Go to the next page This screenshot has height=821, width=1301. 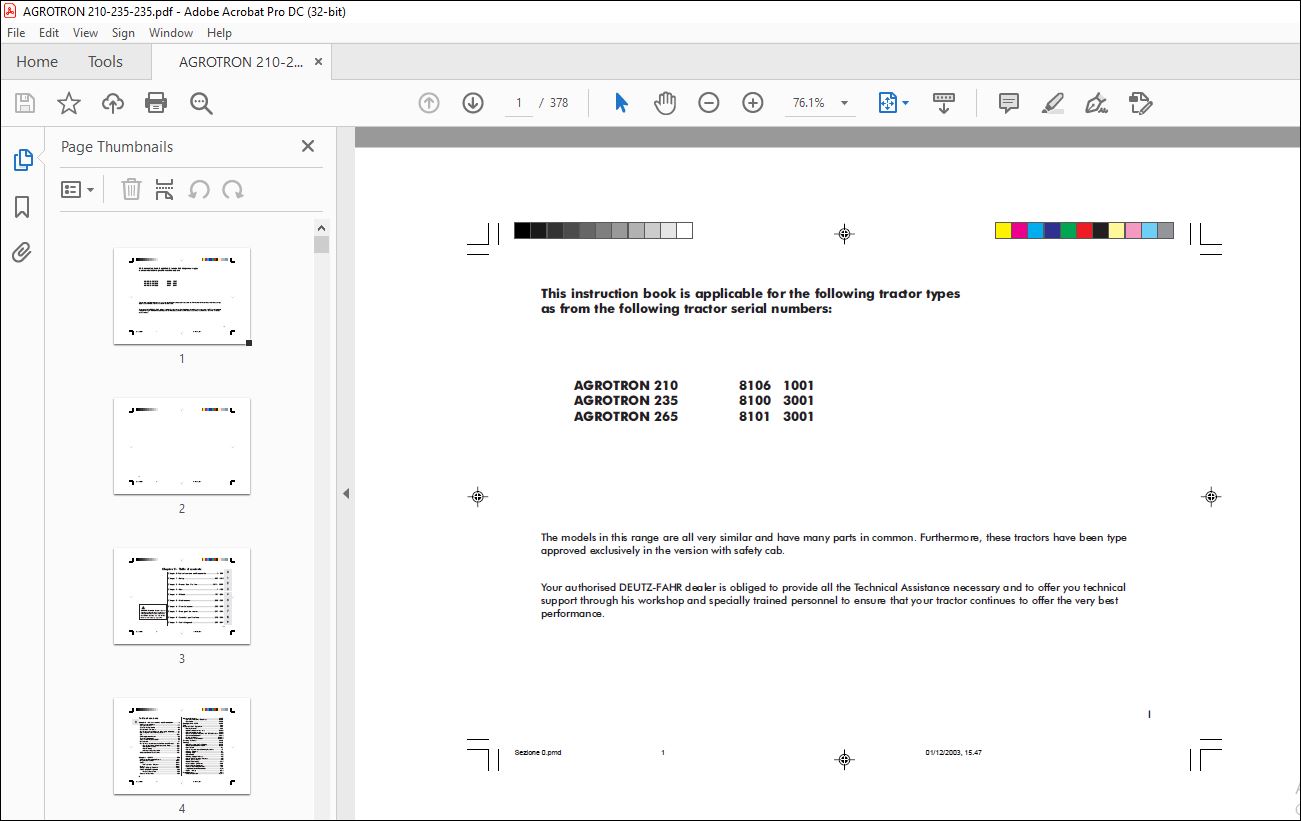[473, 103]
